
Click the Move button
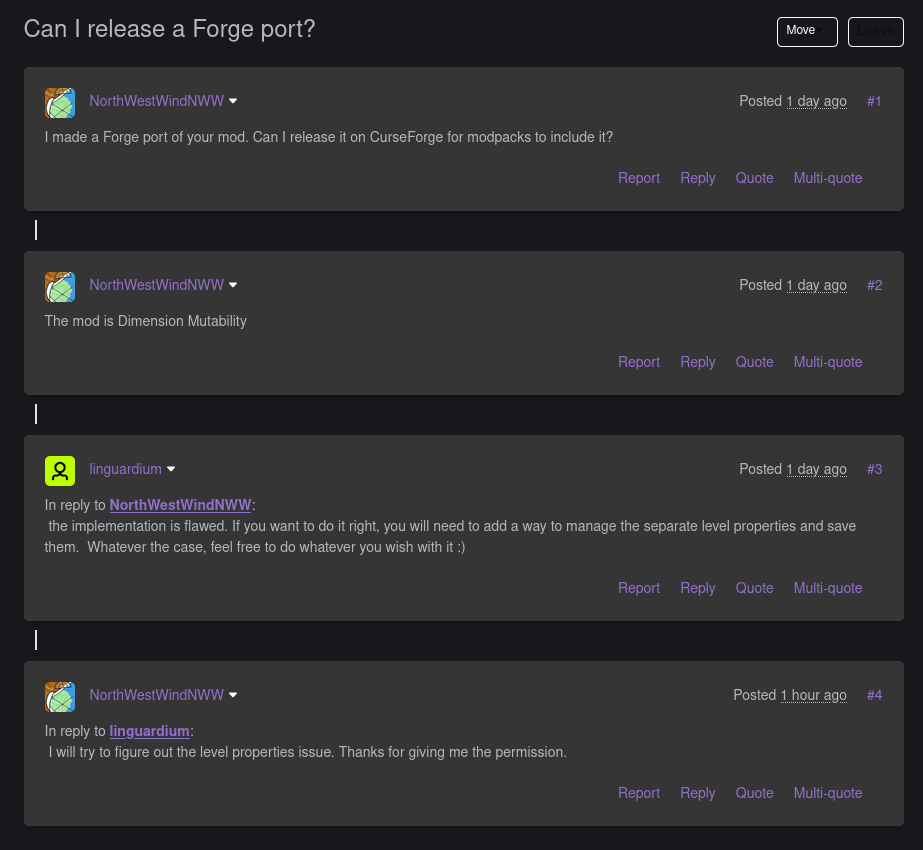[806, 31]
